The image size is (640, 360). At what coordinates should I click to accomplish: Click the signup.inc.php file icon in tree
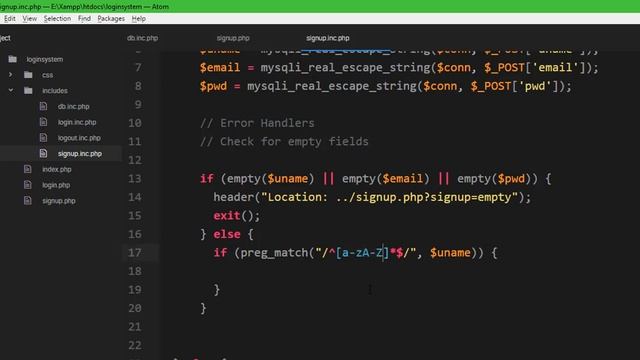pyautogui.click(x=43, y=153)
